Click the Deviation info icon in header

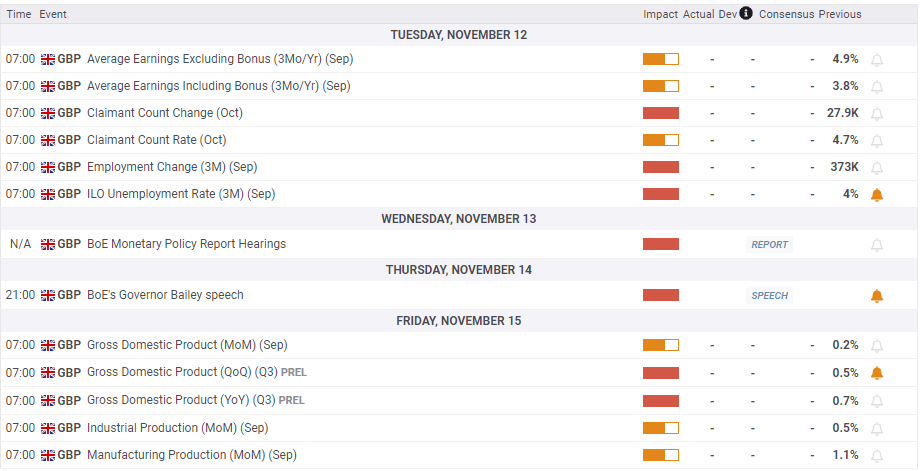coord(746,14)
